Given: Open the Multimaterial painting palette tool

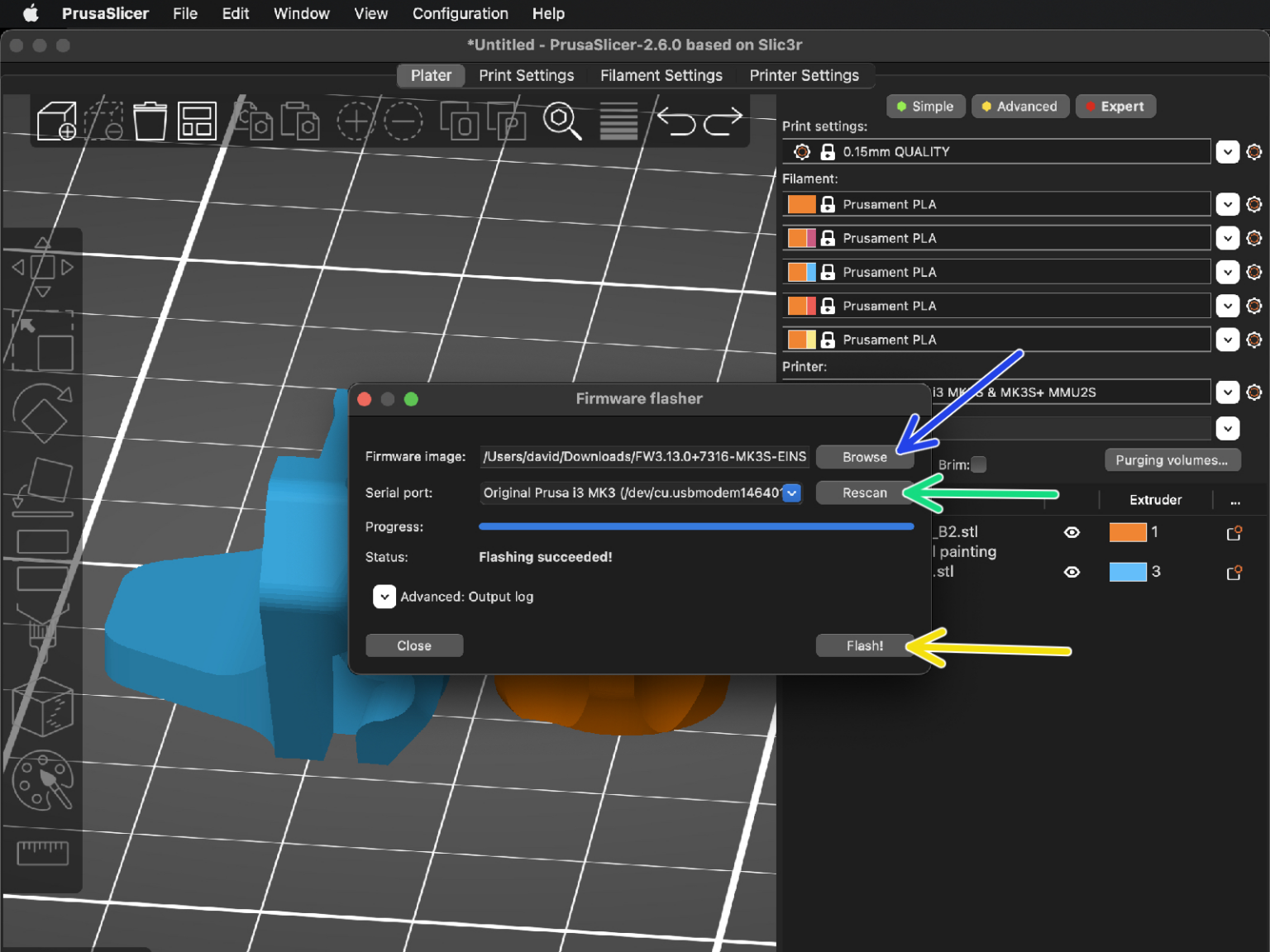Looking at the screenshot, I should click(42, 781).
